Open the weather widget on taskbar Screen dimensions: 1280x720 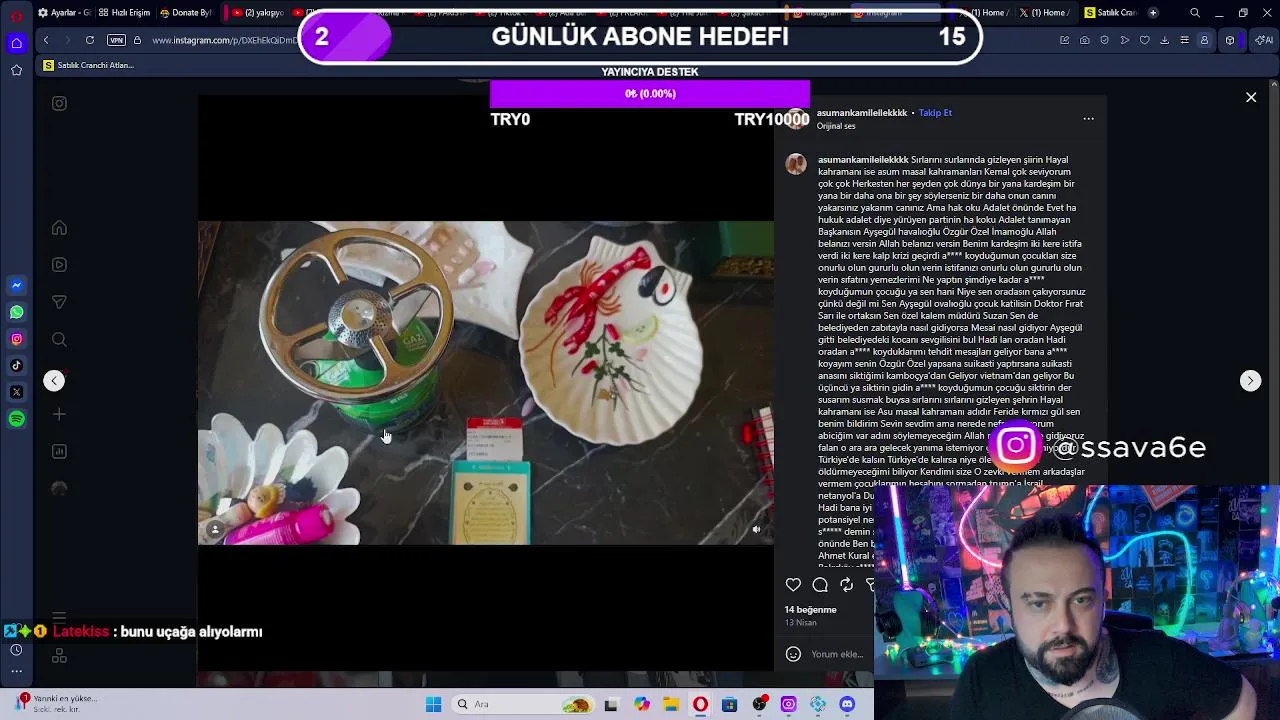tap(55, 703)
